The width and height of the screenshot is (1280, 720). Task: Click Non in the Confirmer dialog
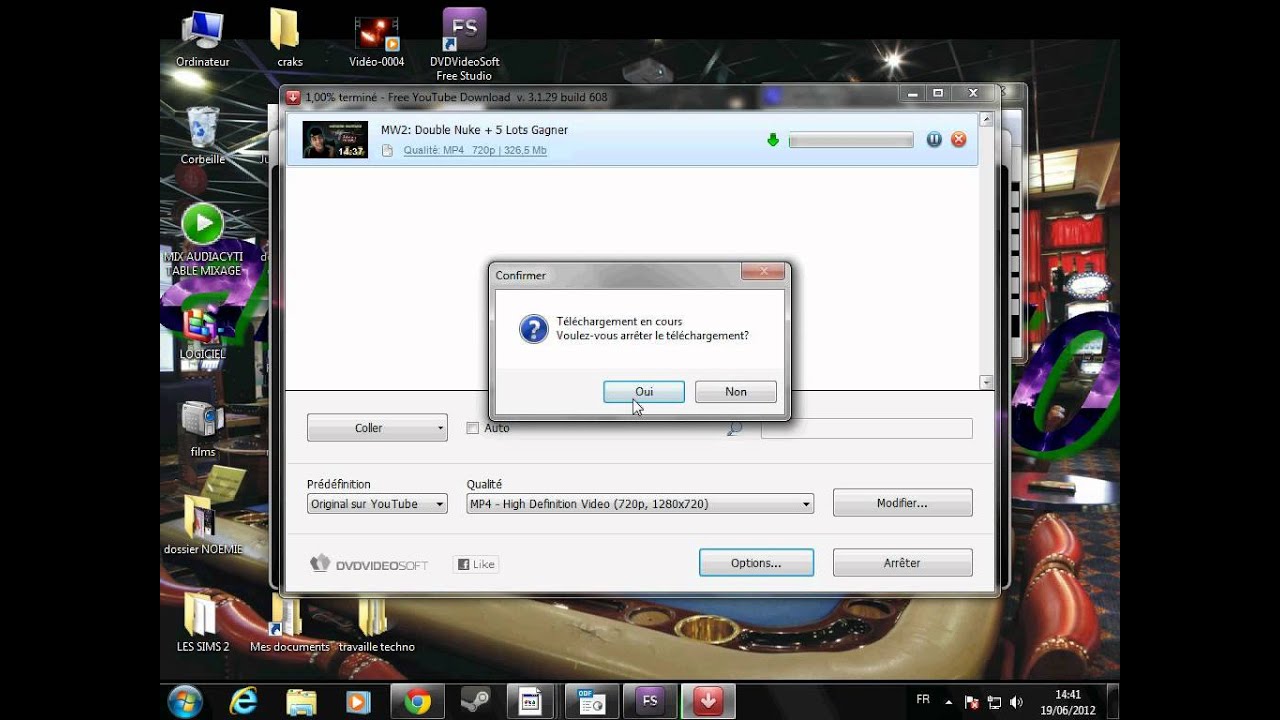tap(736, 392)
